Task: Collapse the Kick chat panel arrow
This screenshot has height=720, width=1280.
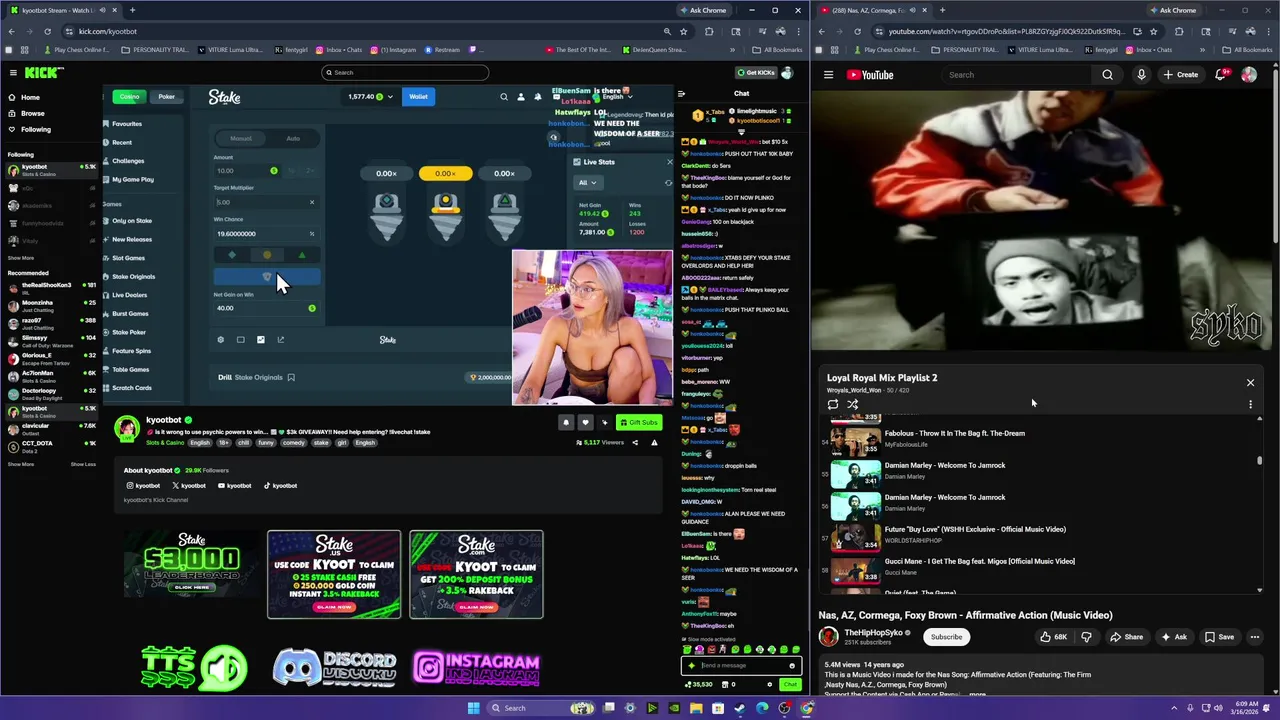Action: point(681,94)
